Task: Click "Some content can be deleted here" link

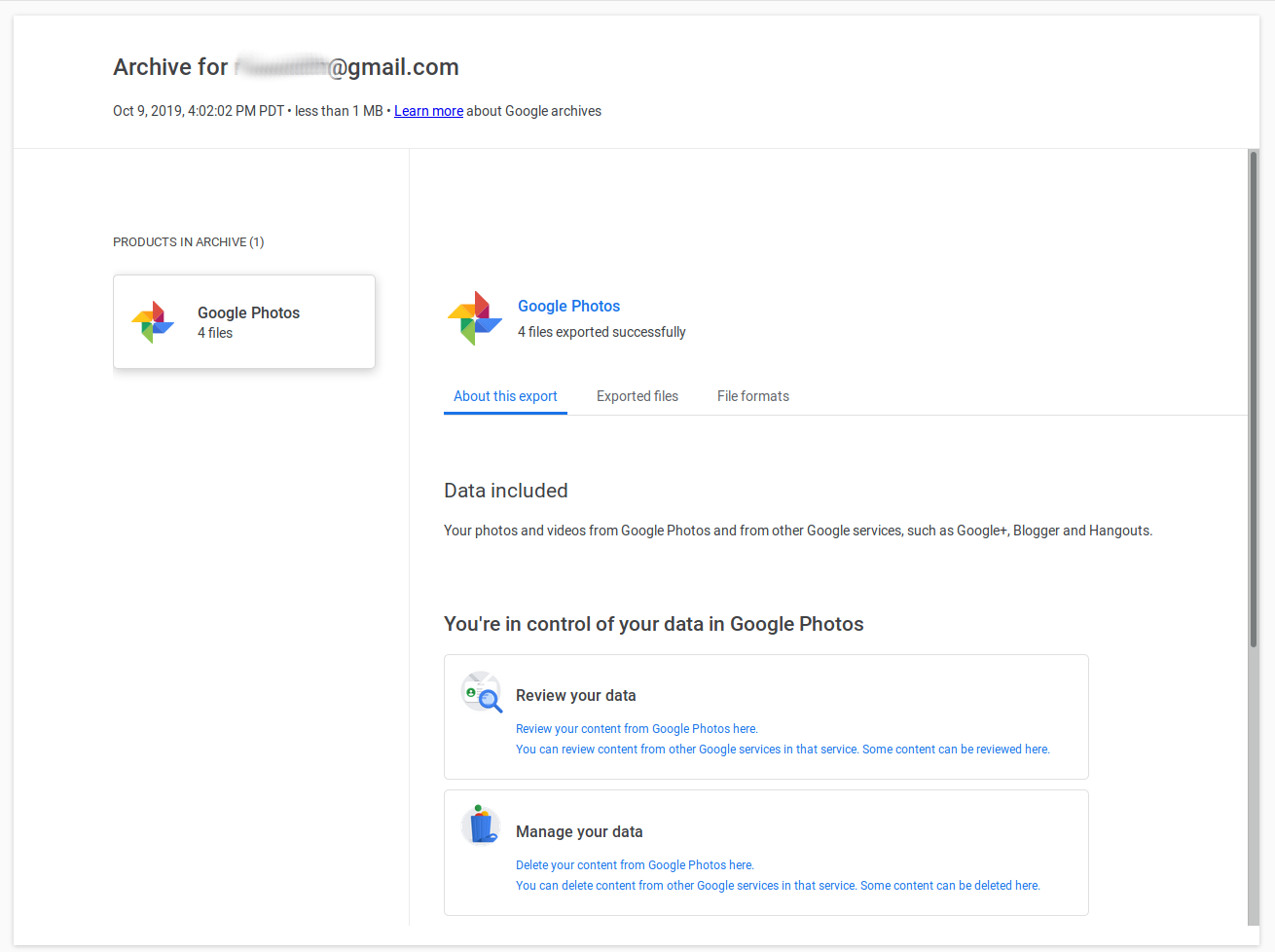Action: [950, 886]
